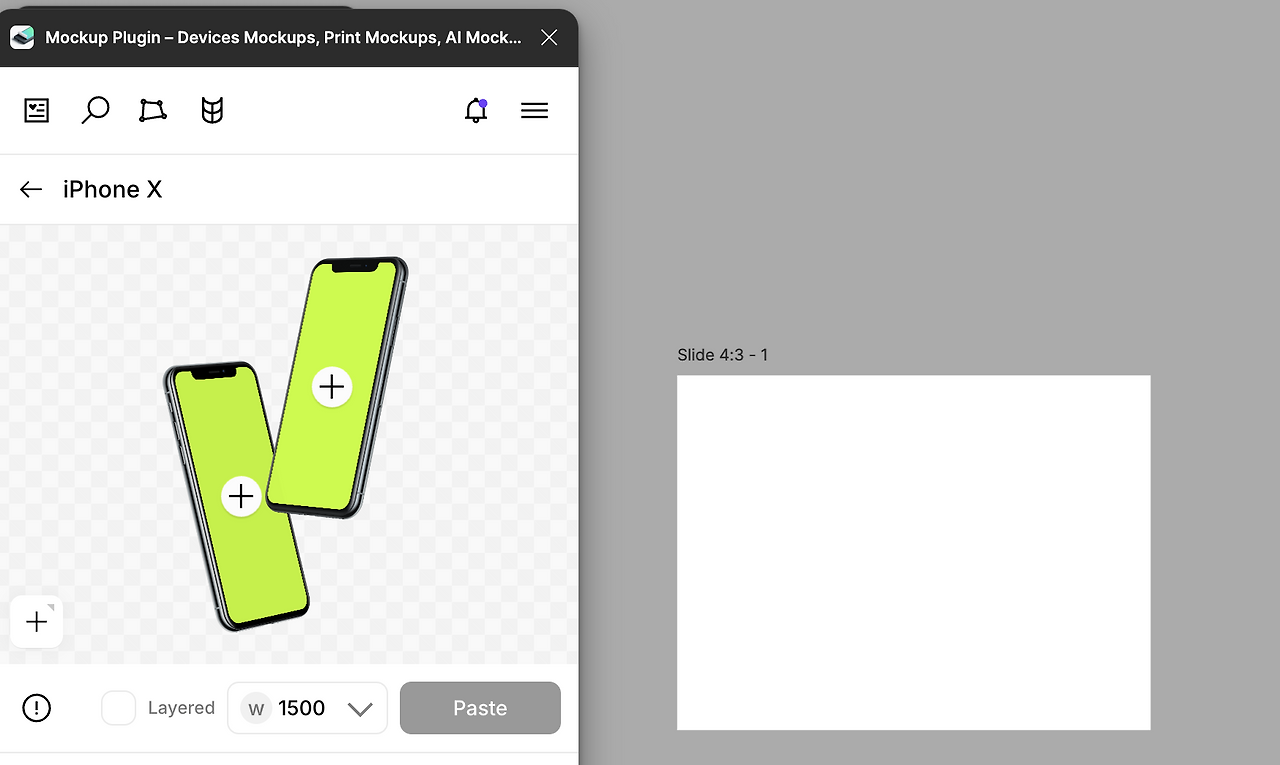Expand the width 1500 dropdown
Viewport: 1280px width, 765px height.
click(360, 709)
